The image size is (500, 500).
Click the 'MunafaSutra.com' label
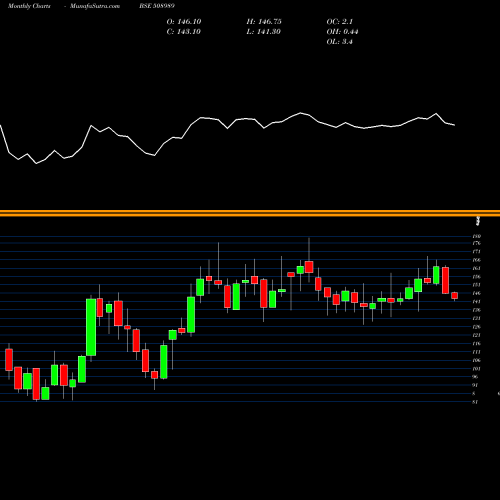[x=95, y=6]
